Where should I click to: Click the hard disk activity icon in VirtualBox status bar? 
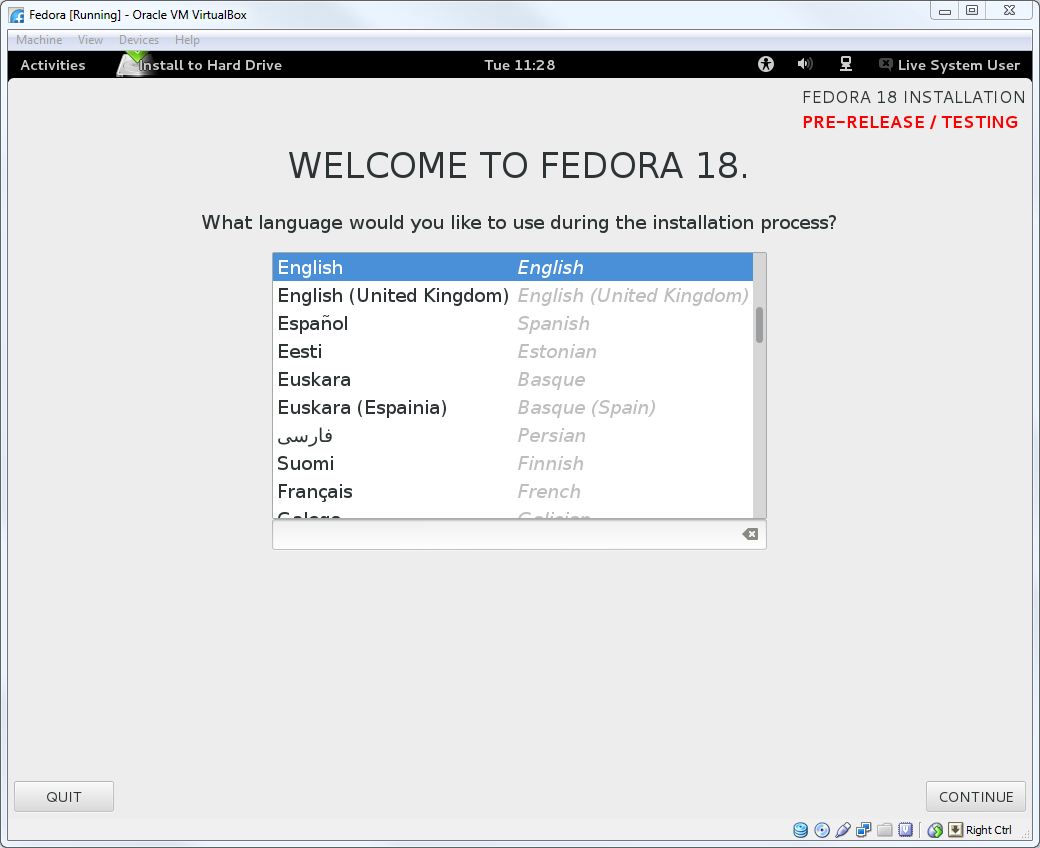[801, 829]
